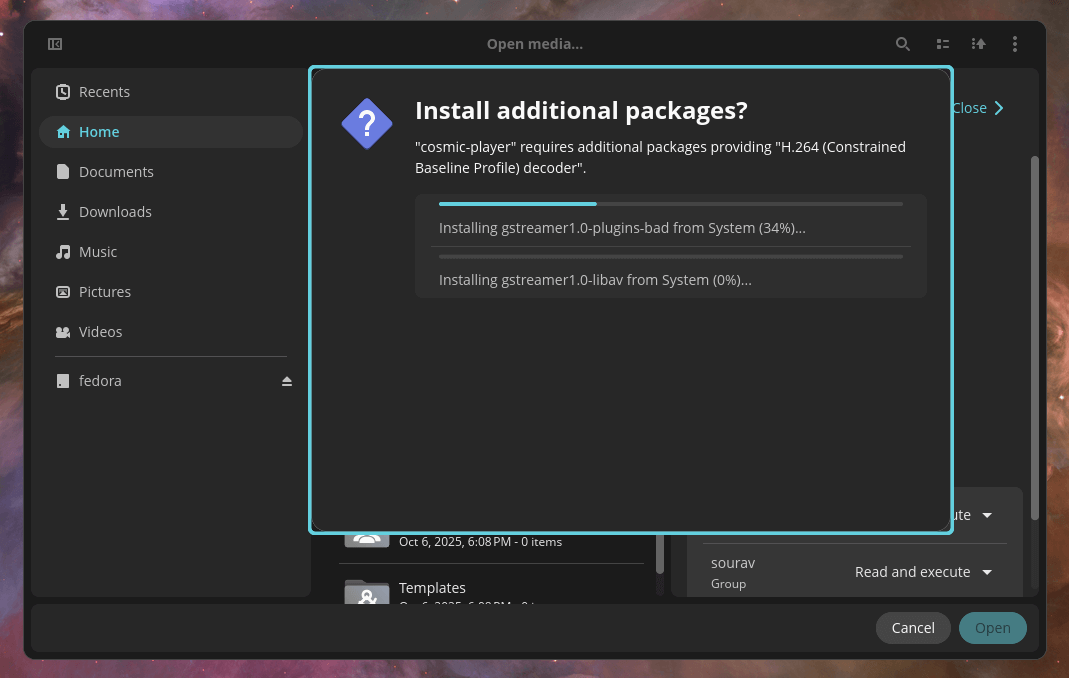1069x678 pixels.
Task: Click the disabled Open button
Action: pyautogui.click(x=992, y=627)
